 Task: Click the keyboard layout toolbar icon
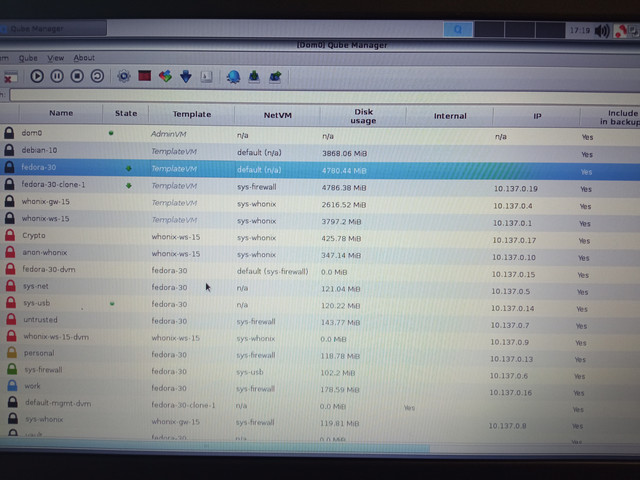(207, 77)
